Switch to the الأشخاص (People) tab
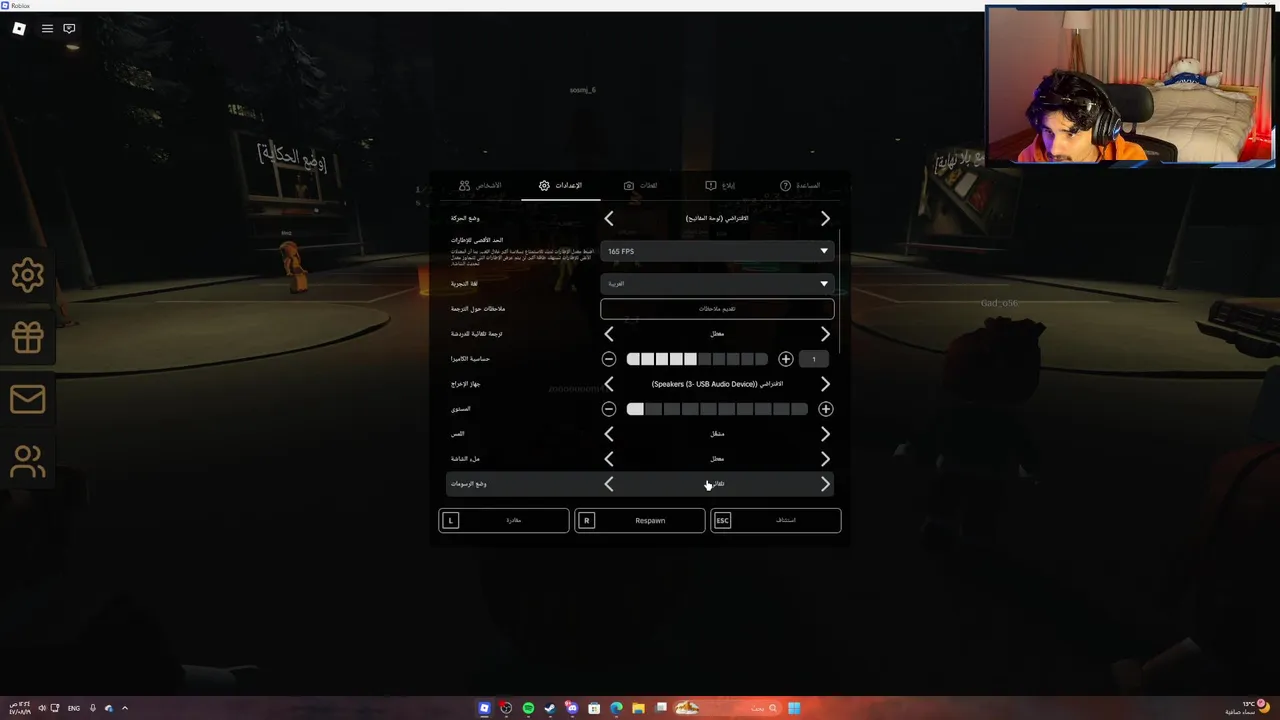 click(x=480, y=186)
